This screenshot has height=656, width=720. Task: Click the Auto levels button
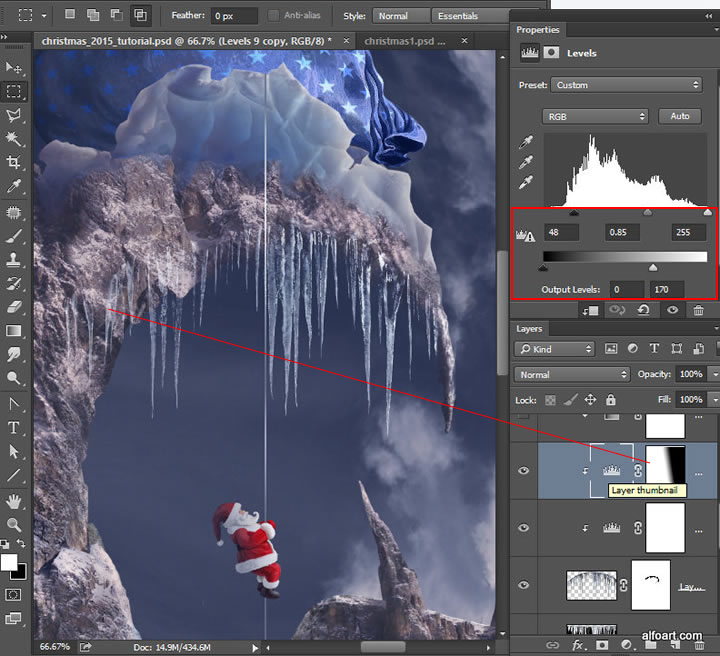click(679, 116)
